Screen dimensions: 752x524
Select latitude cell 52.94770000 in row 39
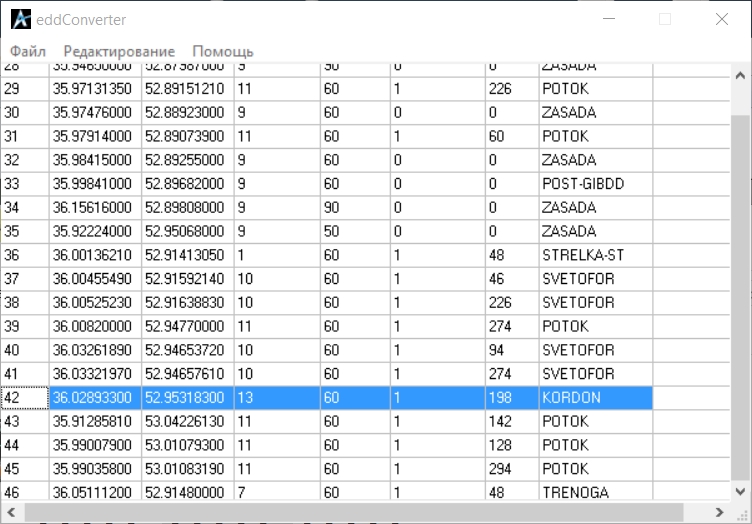(x=186, y=327)
